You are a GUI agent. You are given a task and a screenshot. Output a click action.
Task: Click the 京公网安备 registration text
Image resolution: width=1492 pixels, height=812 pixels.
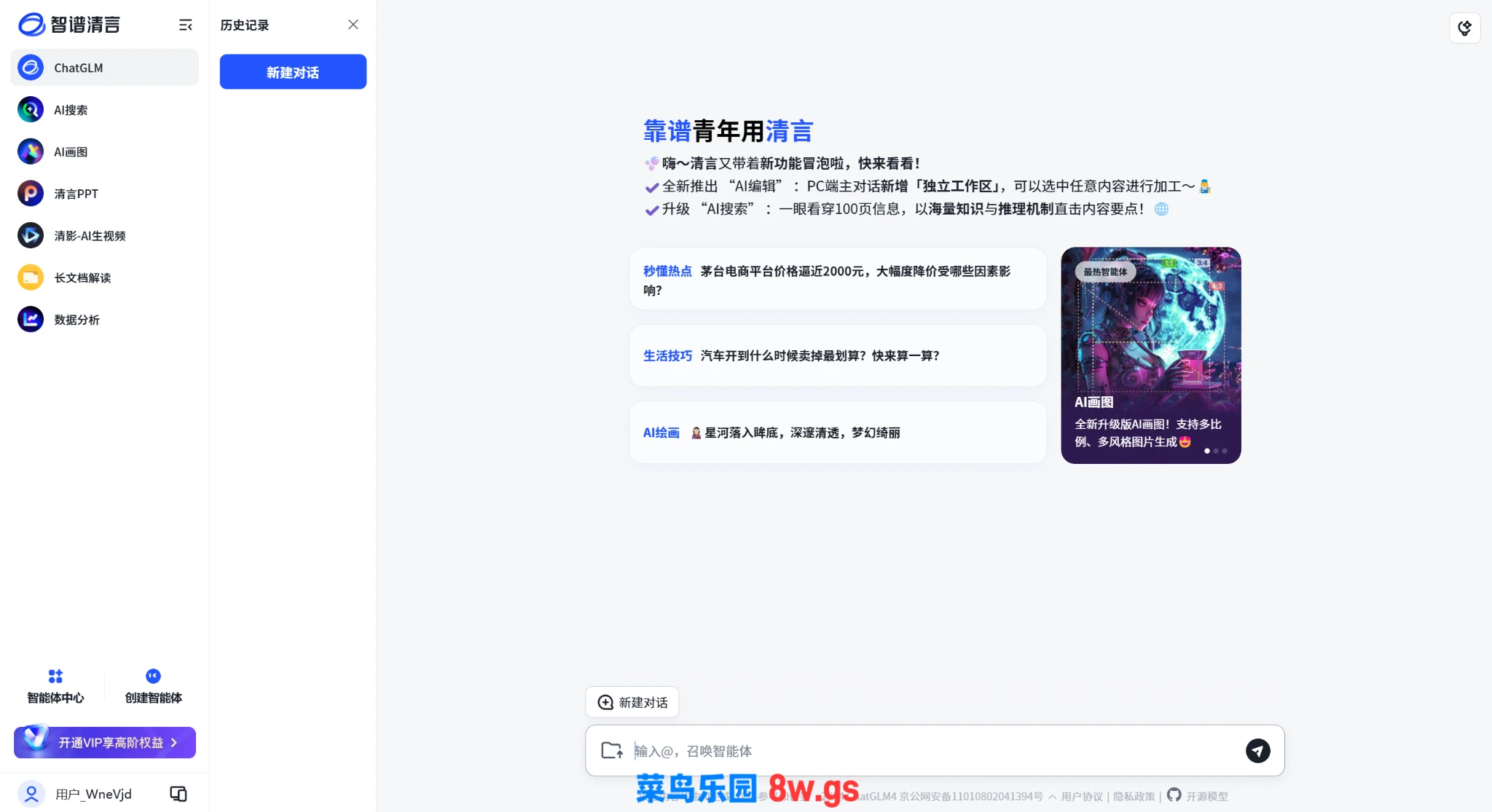(970, 797)
